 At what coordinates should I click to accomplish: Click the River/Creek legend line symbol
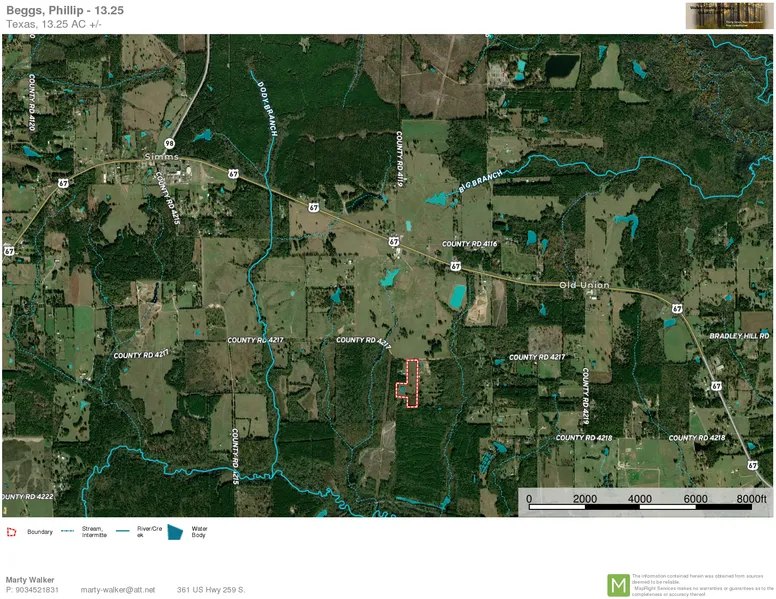[x=124, y=531]
